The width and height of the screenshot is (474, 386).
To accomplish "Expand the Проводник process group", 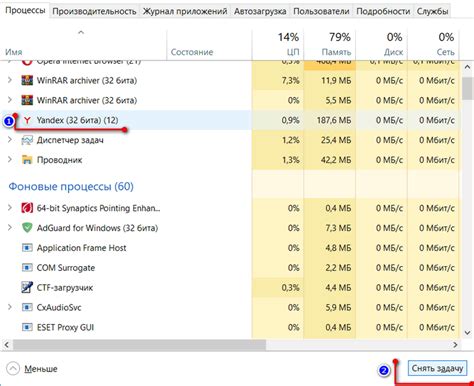I will (10, 160).
